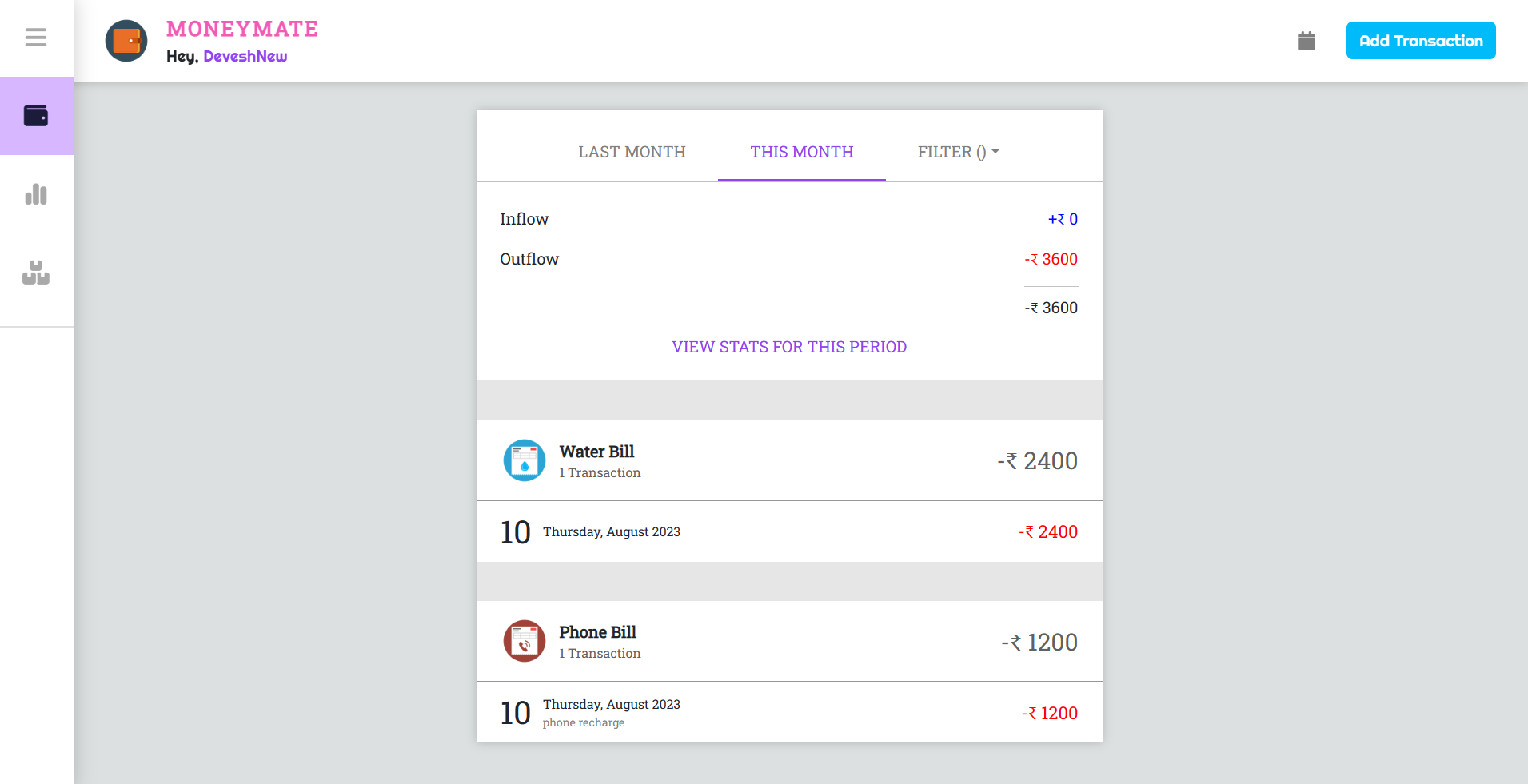The image size is (1528, 784).
Task: Open VIEW STATS FOR THIS PERIOD link
Action: (789, 347)
